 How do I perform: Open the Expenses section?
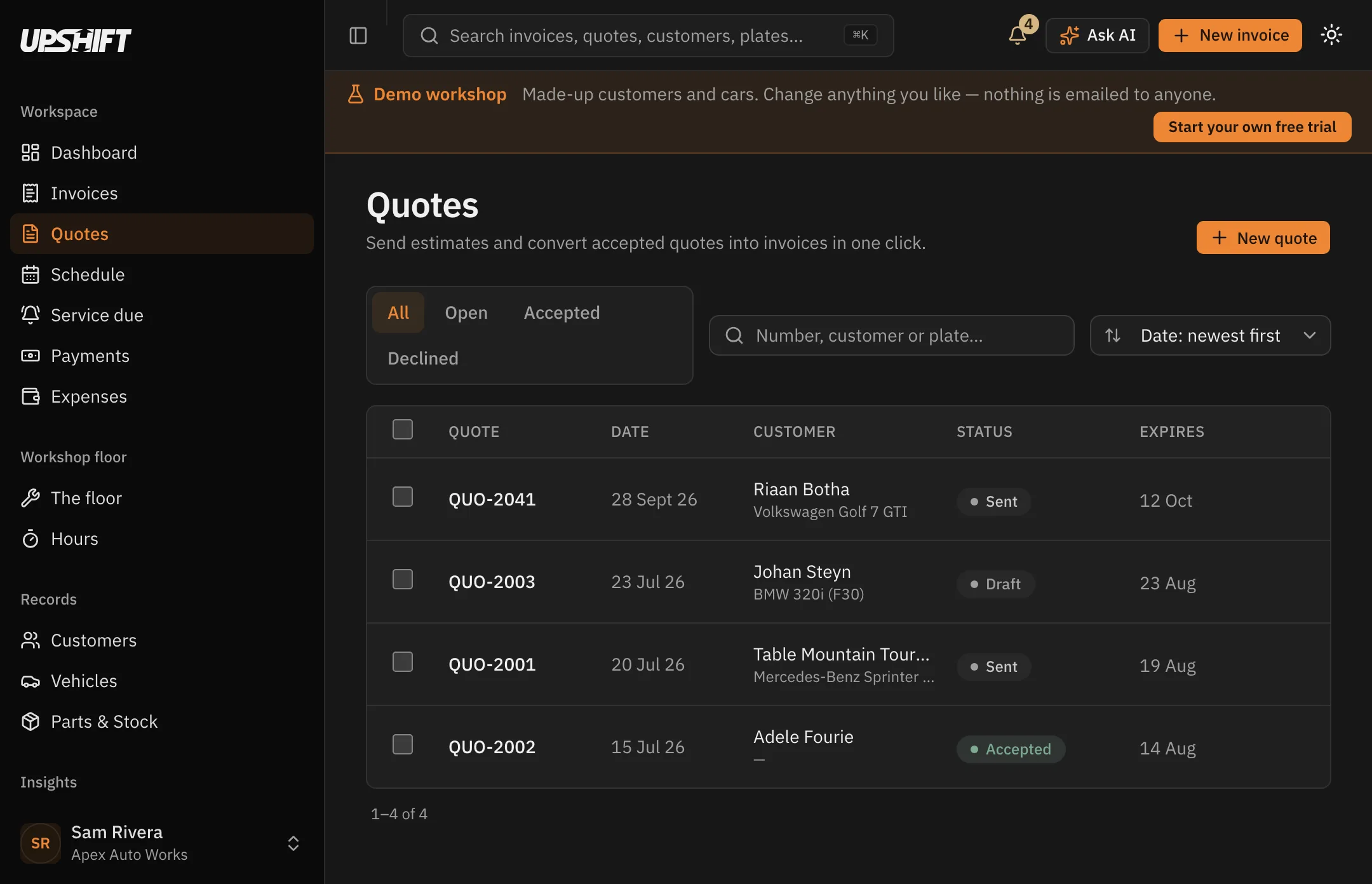click(162, 396)
